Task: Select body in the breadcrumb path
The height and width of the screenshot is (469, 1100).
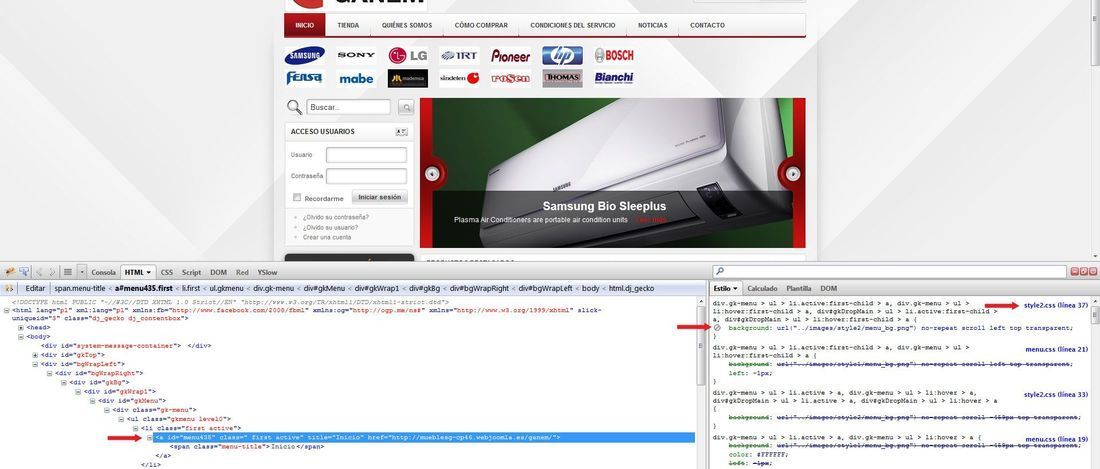Action: point(591,288)
